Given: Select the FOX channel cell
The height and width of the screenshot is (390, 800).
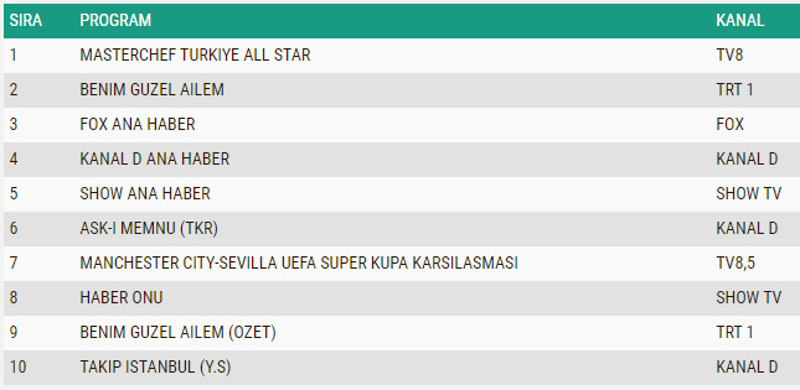Looking at the screenshot, I should click(x=730, y=125).
